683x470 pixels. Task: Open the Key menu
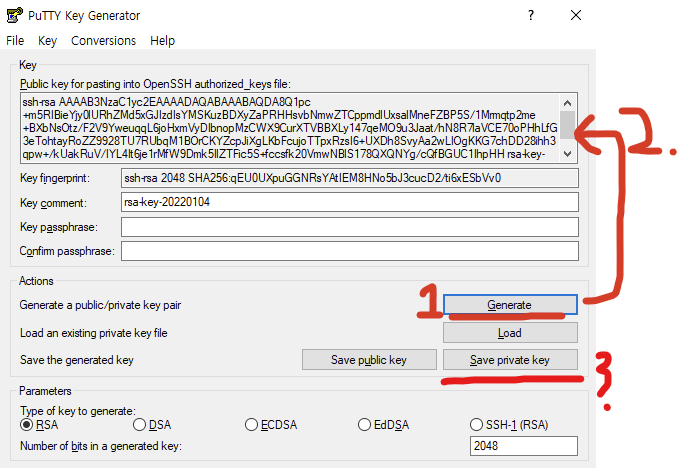47,41
